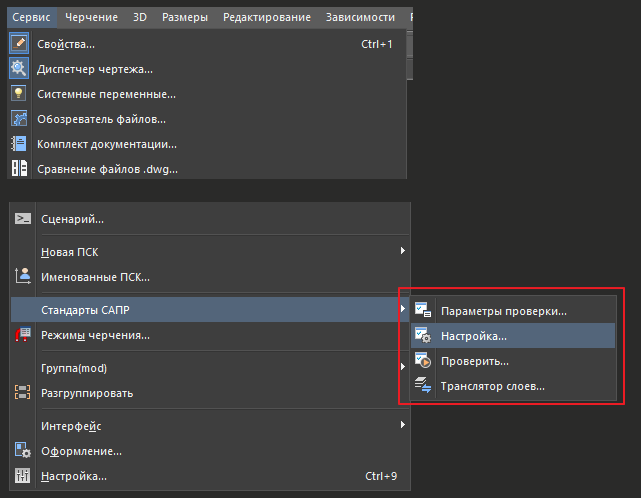This screenshot has width=641, height=498.
Task: Click the Разгруппировать brackets icon
Action: [22, 392]
